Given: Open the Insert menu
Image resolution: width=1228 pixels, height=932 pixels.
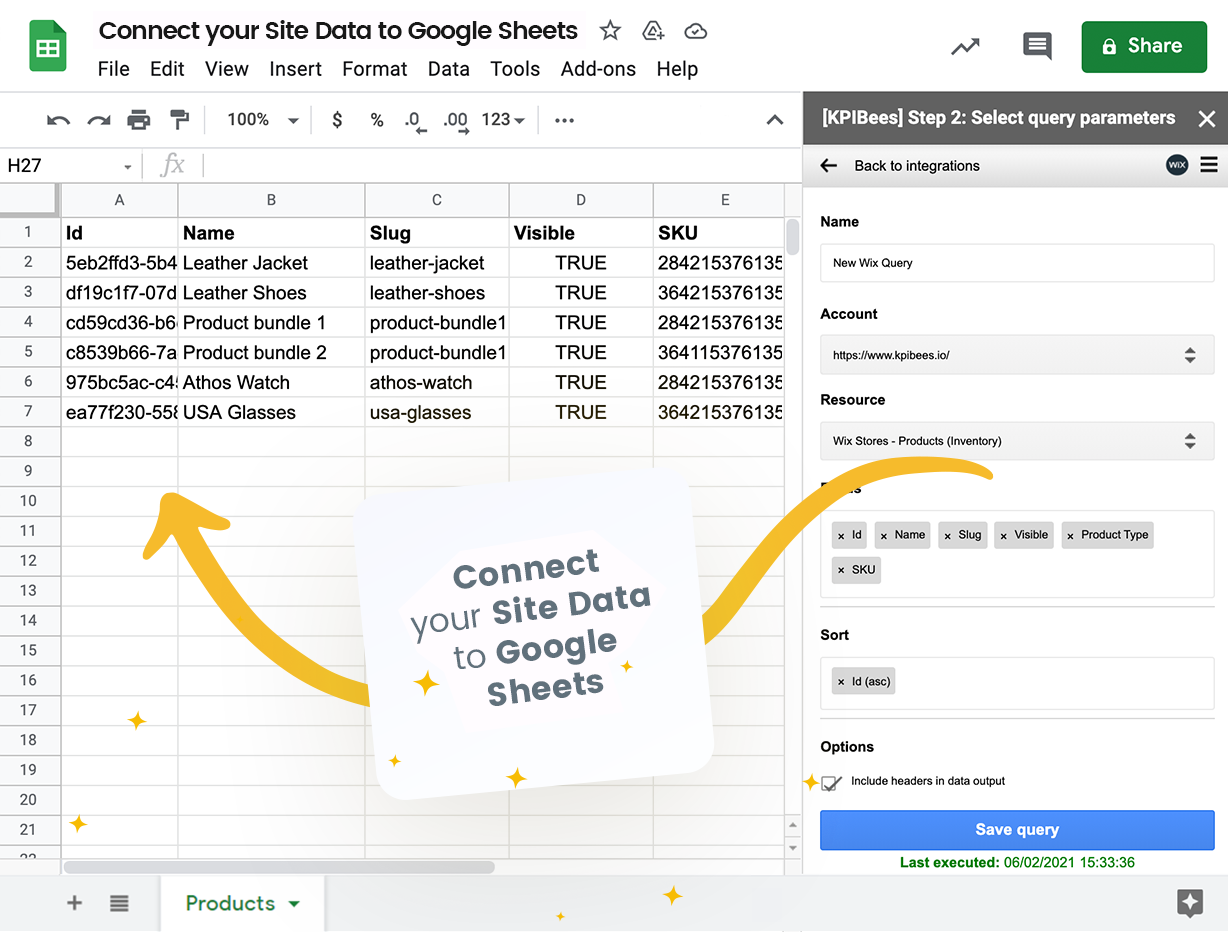Looking at the screenshot, I should click(x=295, y=69).
